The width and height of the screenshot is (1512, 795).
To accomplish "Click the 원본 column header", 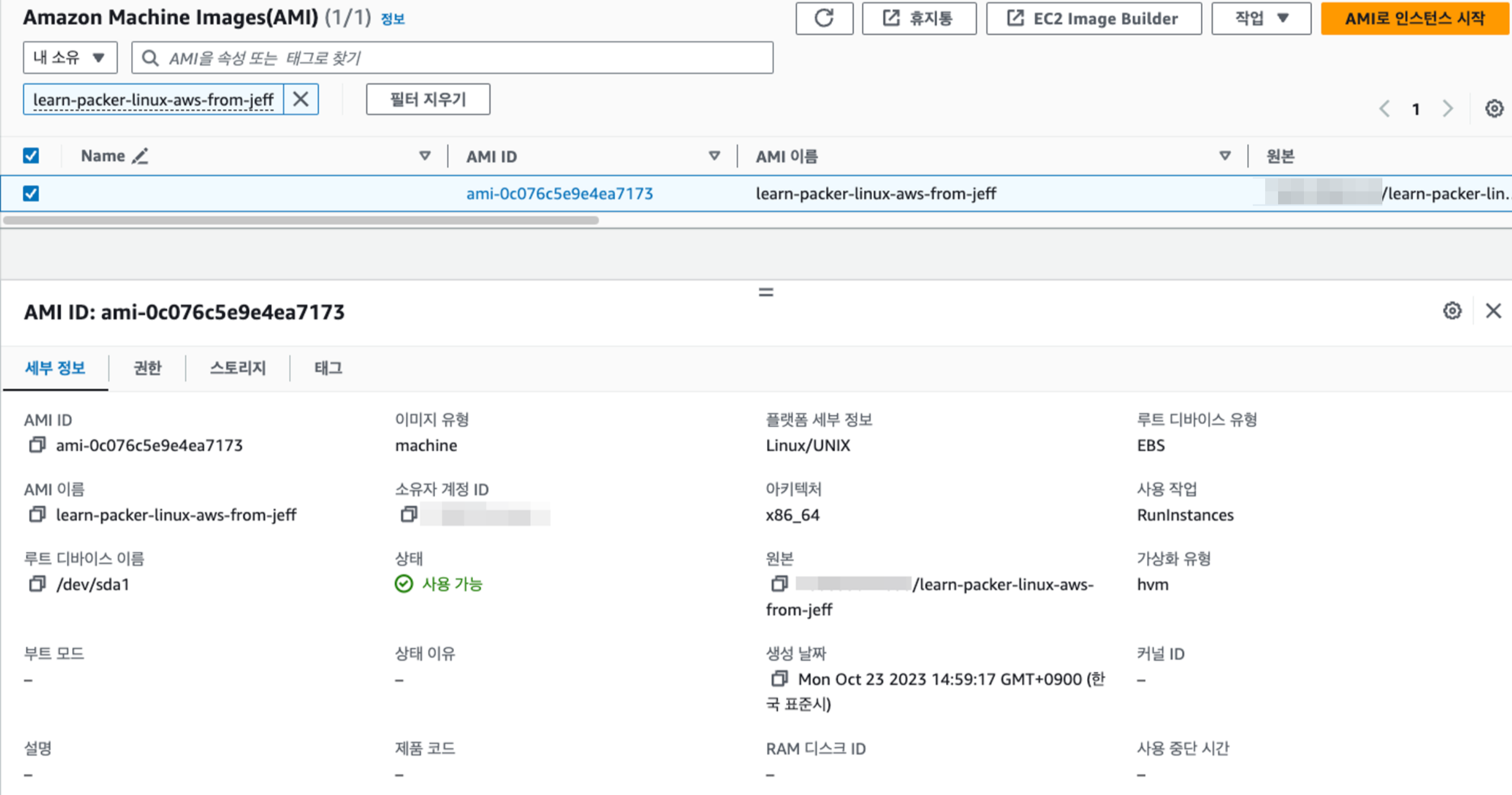I will pyautogui.click(x=1280, y=156).
